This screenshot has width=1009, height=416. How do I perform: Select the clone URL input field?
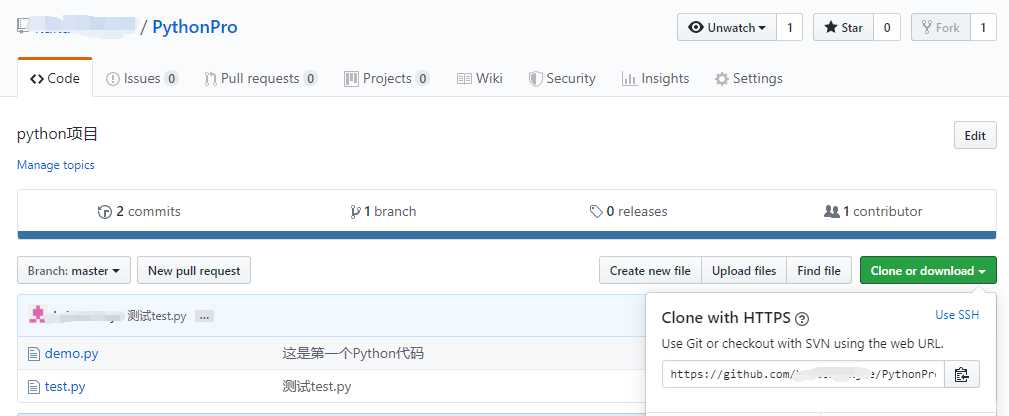pyautogui.click(x=803, y=374)
